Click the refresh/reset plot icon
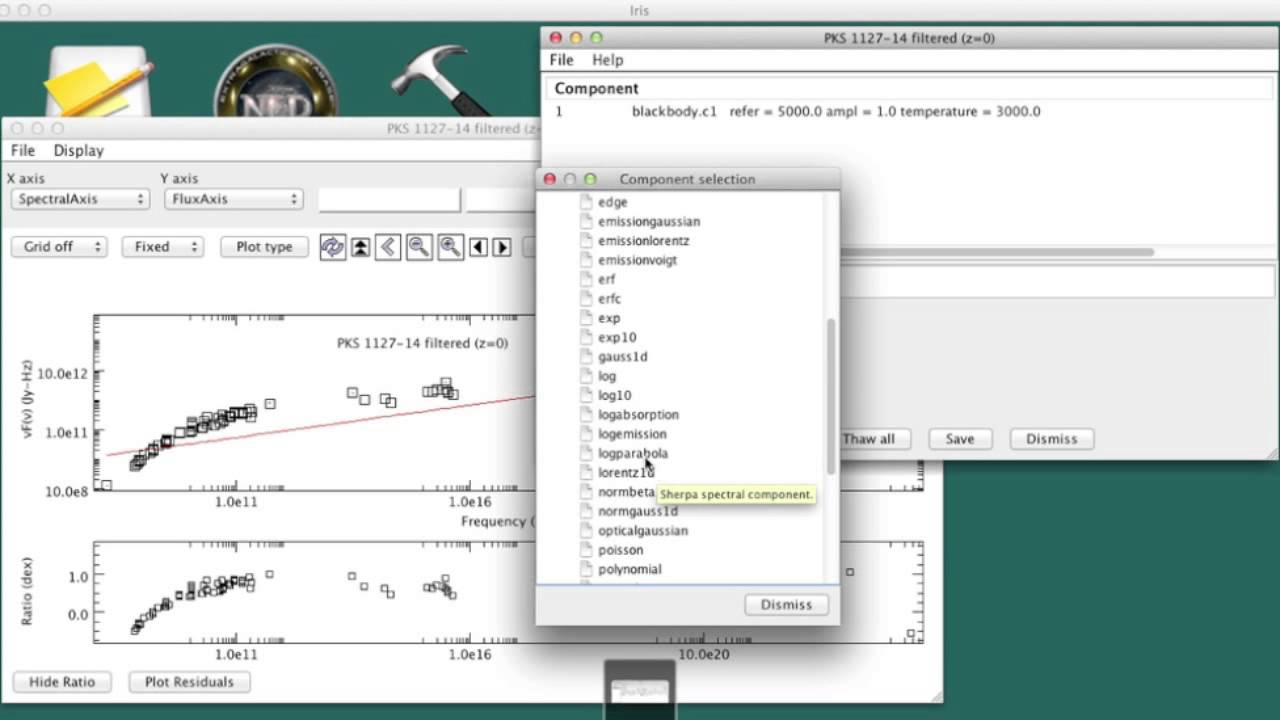 333,247
